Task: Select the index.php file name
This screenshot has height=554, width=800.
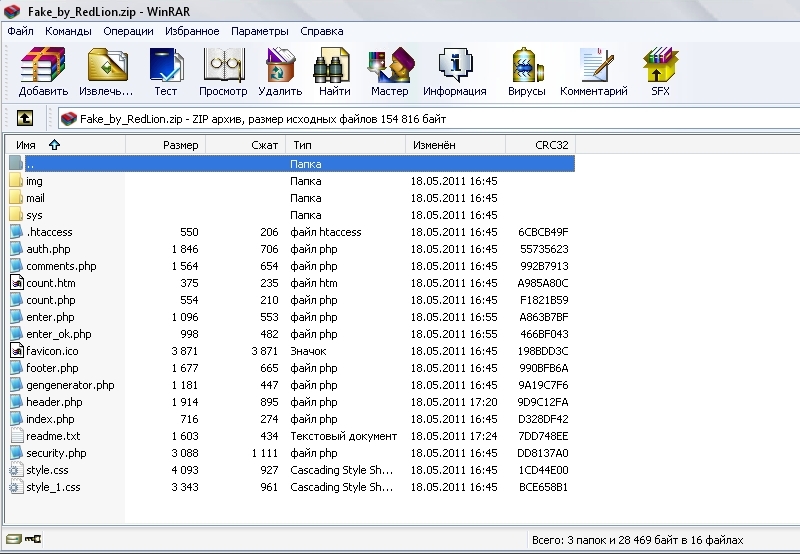Action: point(50,419)
